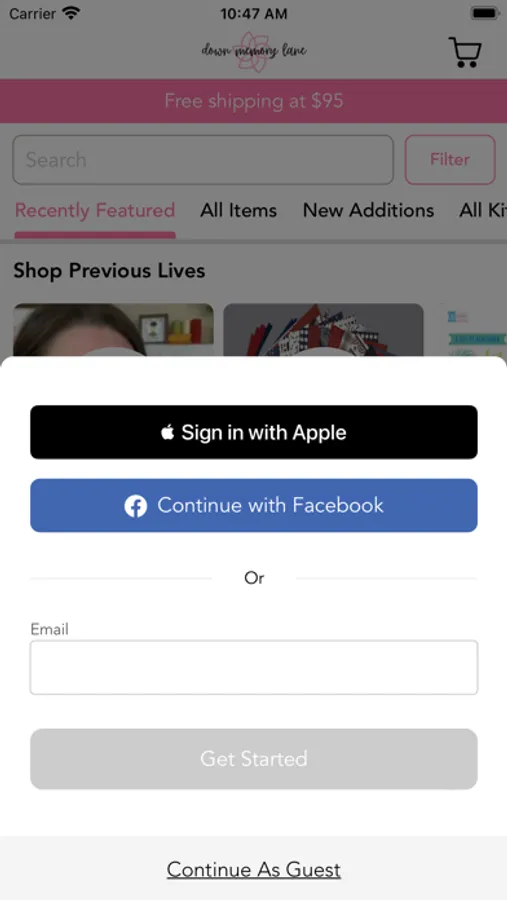Viewport: 507px width, 900px height.
Task: Tap the Free shipping at $95 banner
Action: tap(253, 101)
